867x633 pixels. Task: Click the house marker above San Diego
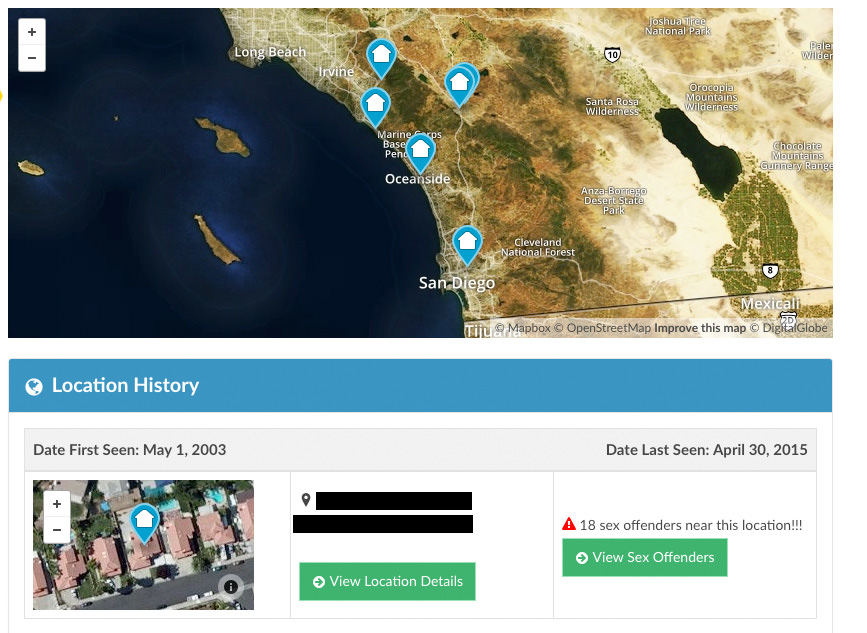coord(467,243)
